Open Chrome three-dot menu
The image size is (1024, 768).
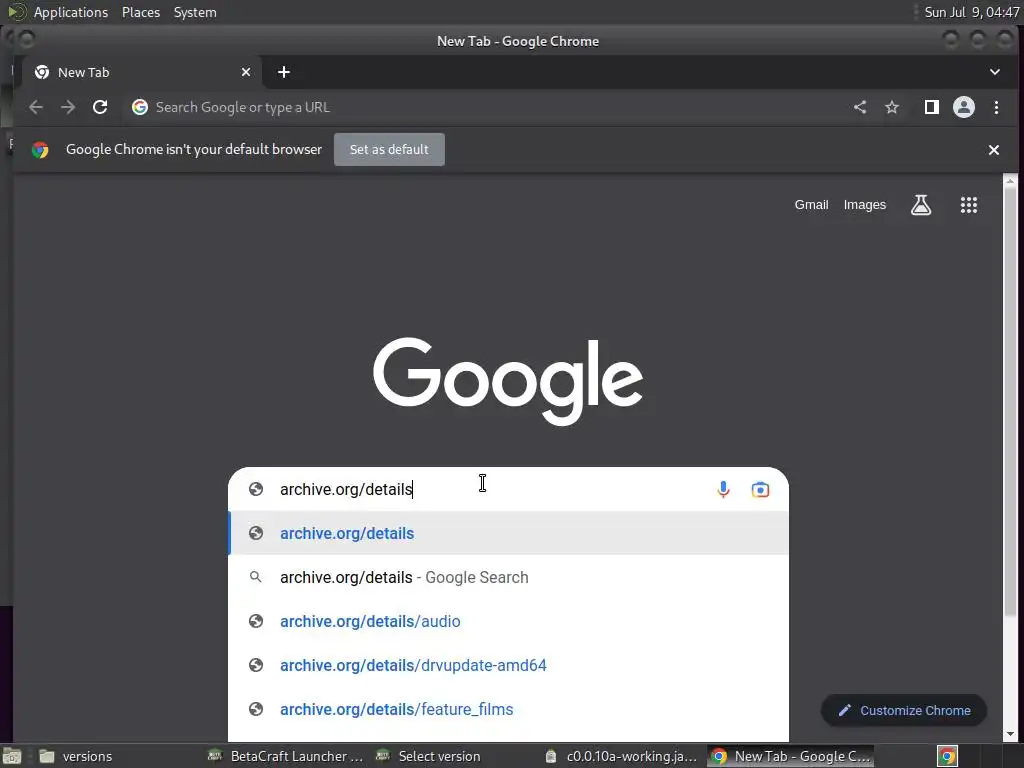pos(996,107)
